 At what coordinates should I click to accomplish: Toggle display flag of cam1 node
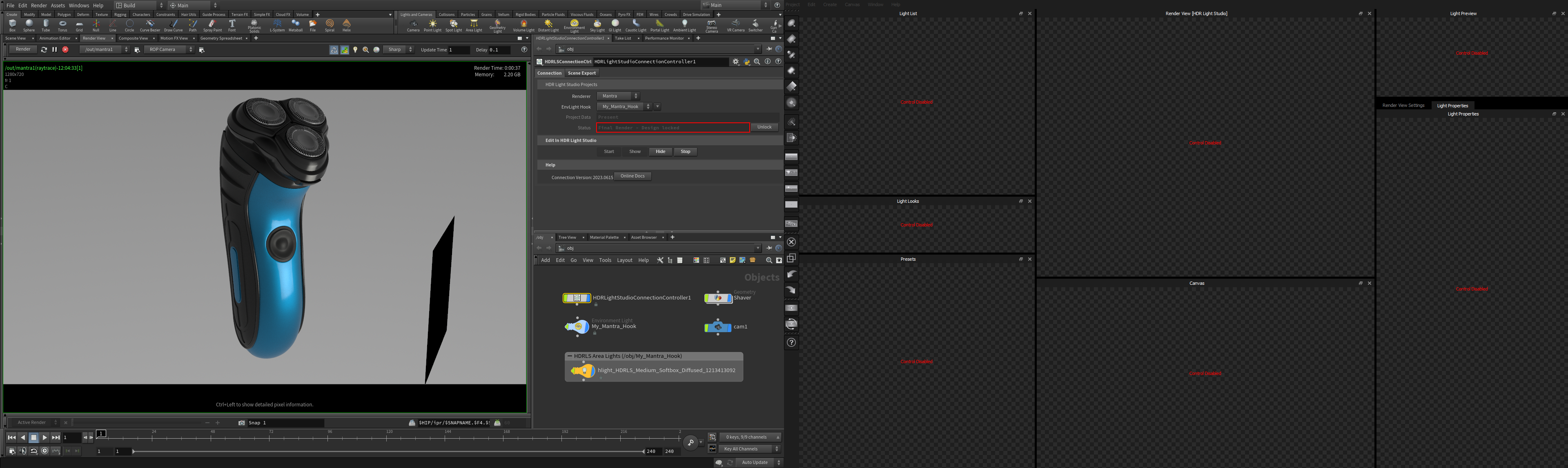(x=729, y=327)
